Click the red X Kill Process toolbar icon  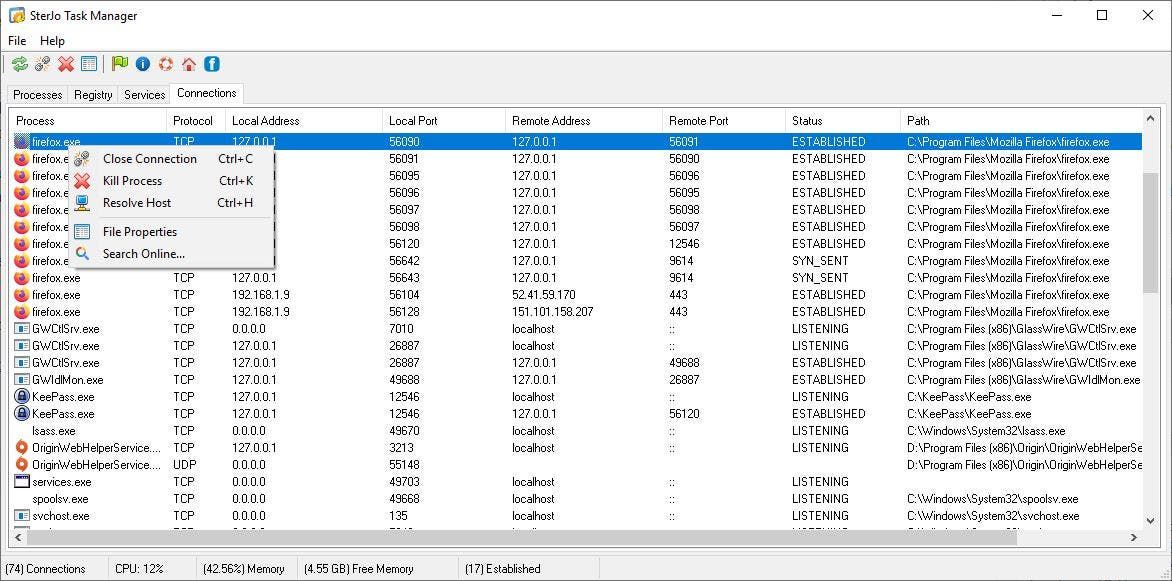pyautogui.click(x=66, y=64)
